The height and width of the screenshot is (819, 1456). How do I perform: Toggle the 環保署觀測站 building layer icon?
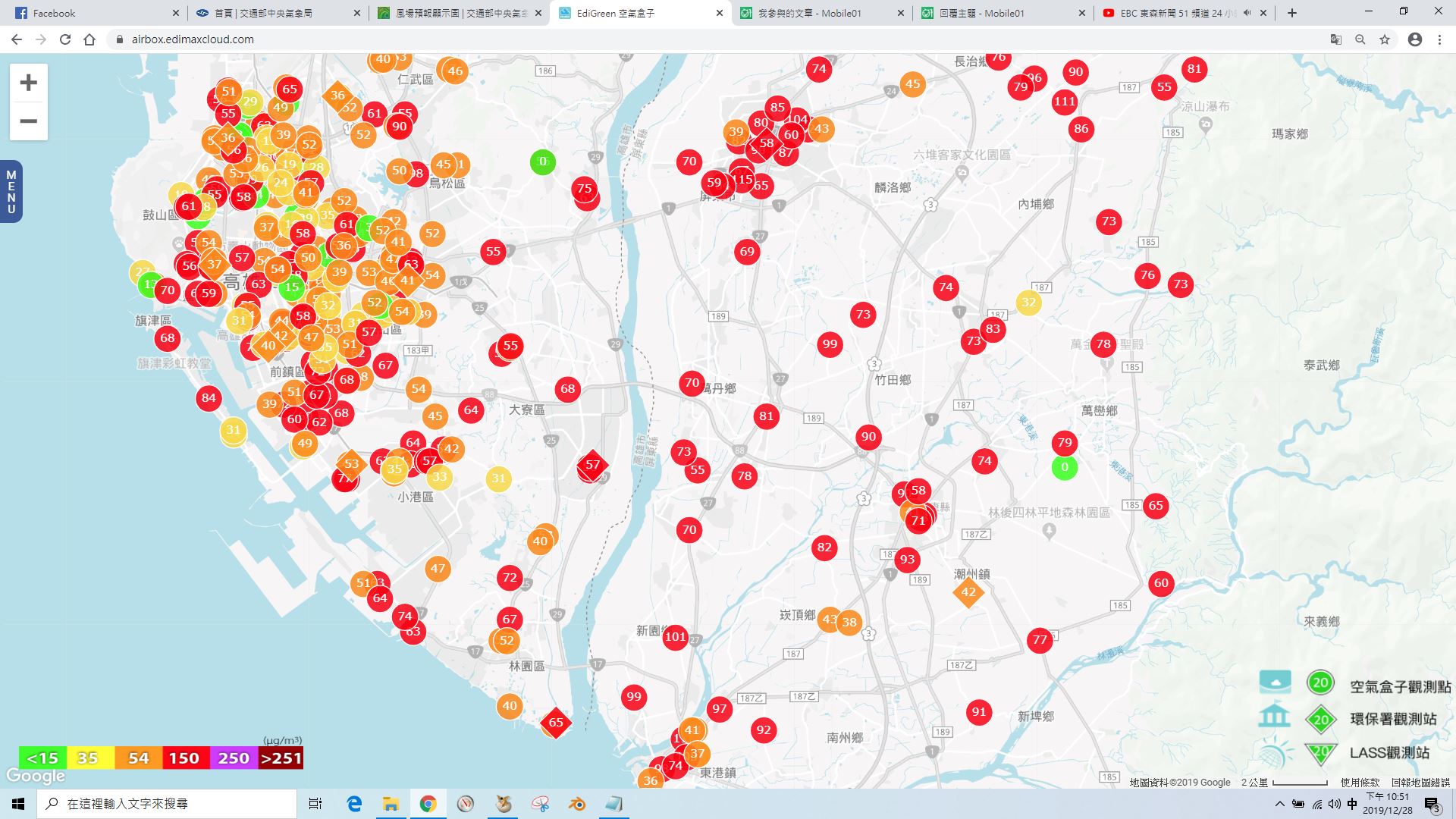(x=1274, y=716)
